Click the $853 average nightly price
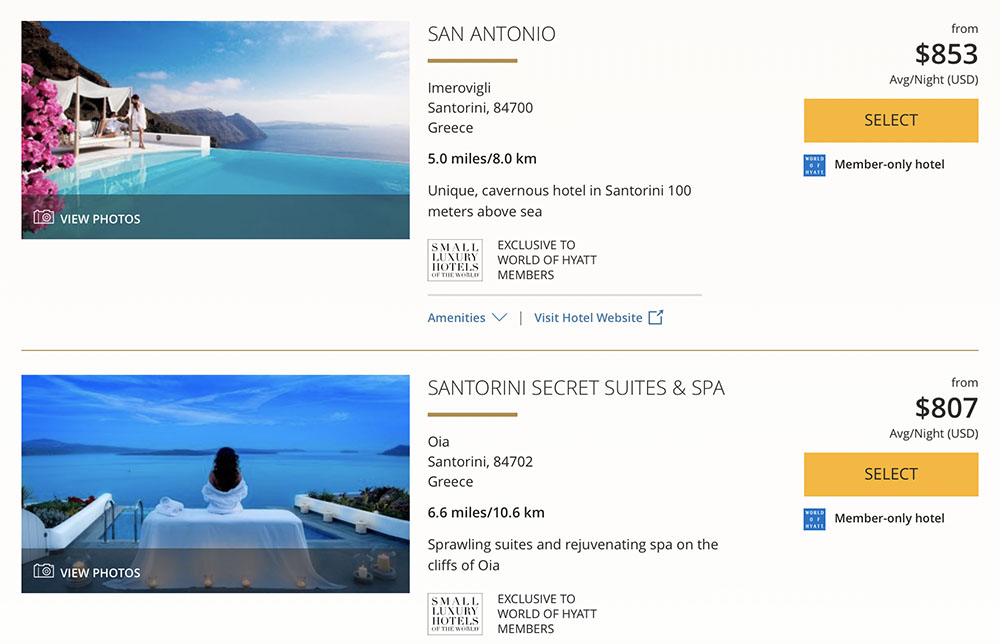The width and height of the screenshot is (1000, 644). (946, 54)
